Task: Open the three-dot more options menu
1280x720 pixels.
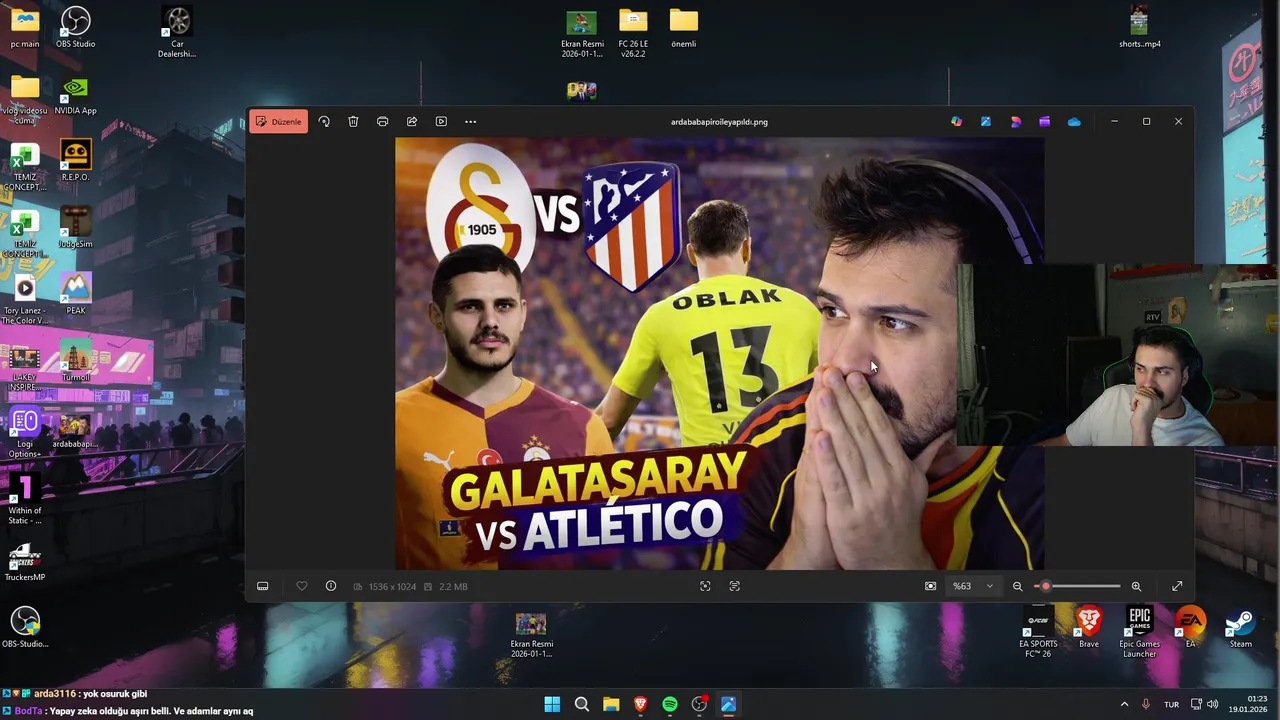Action: point(471,122)
